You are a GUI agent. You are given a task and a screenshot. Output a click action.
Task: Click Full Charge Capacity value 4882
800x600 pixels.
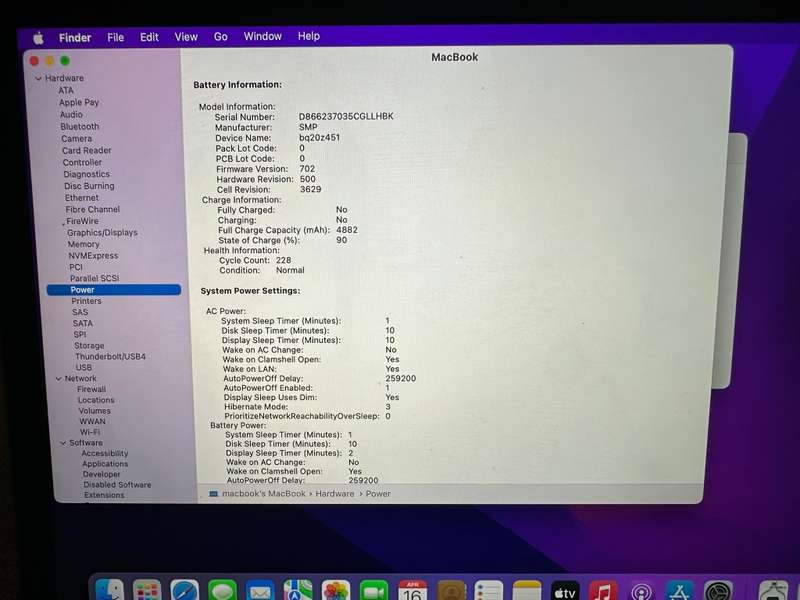tap(347, 230)
